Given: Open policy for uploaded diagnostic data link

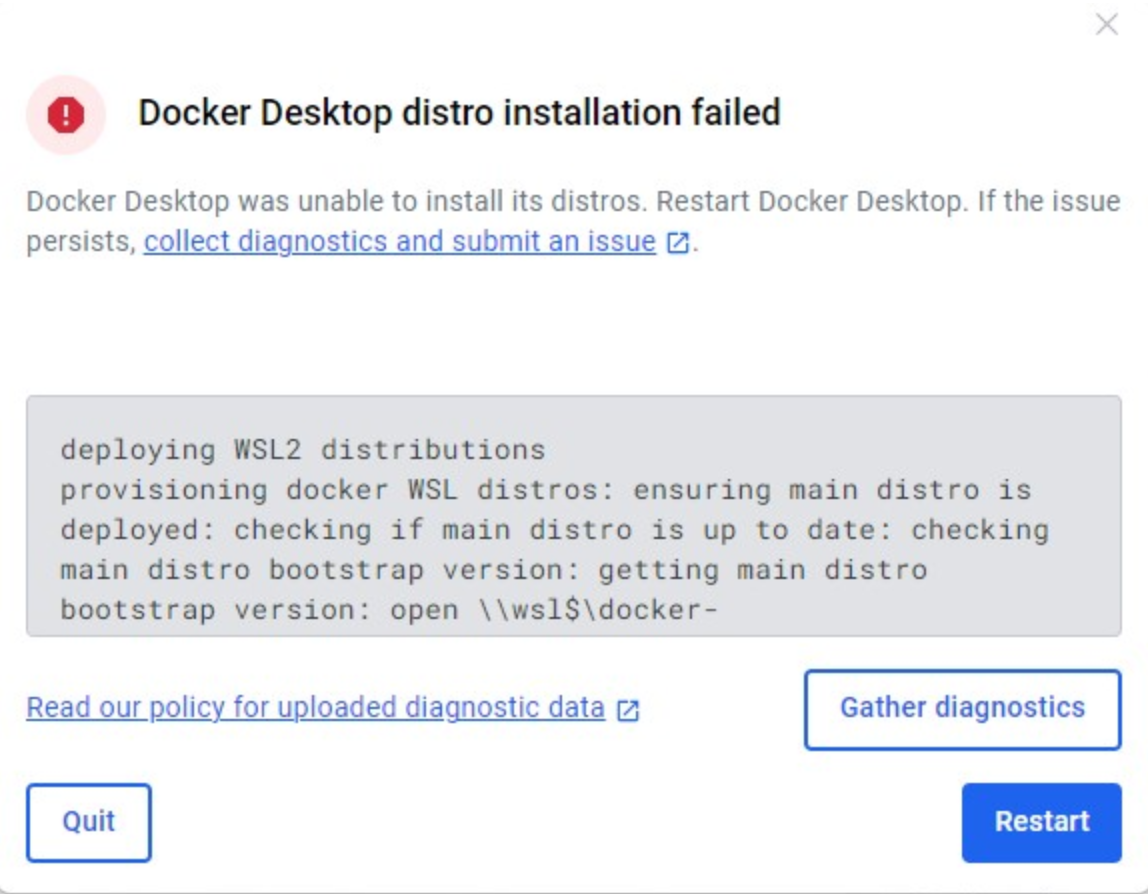Looking at the screenshot, I should pyautogui.click(x=316, y=708).
